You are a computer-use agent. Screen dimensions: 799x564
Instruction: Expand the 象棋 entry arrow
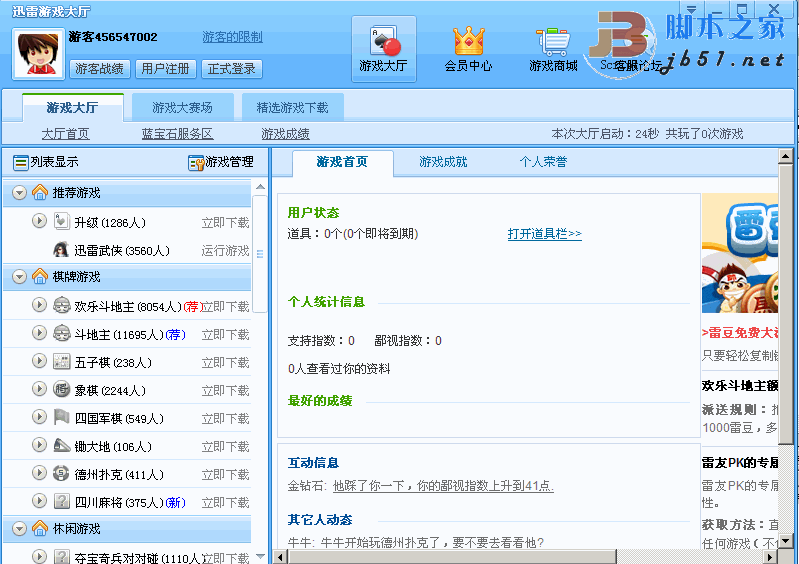[39, 389]
